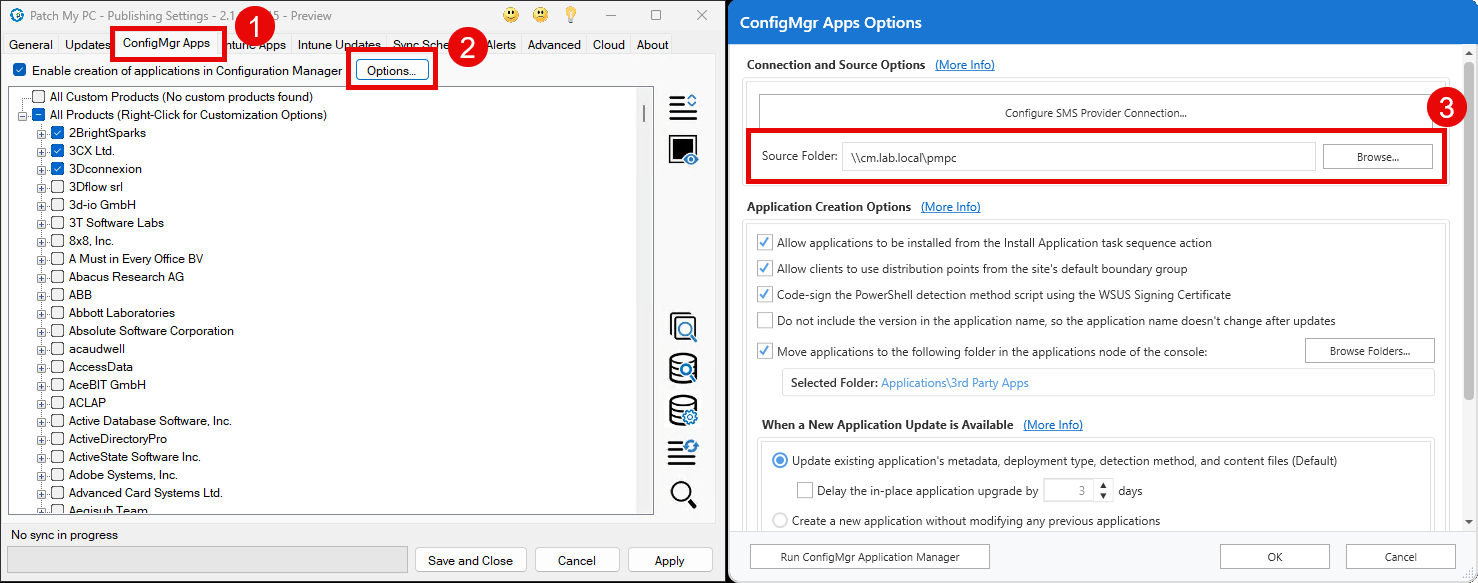
Task: Open the Cloud tab
Action: [x=608, y=44]
